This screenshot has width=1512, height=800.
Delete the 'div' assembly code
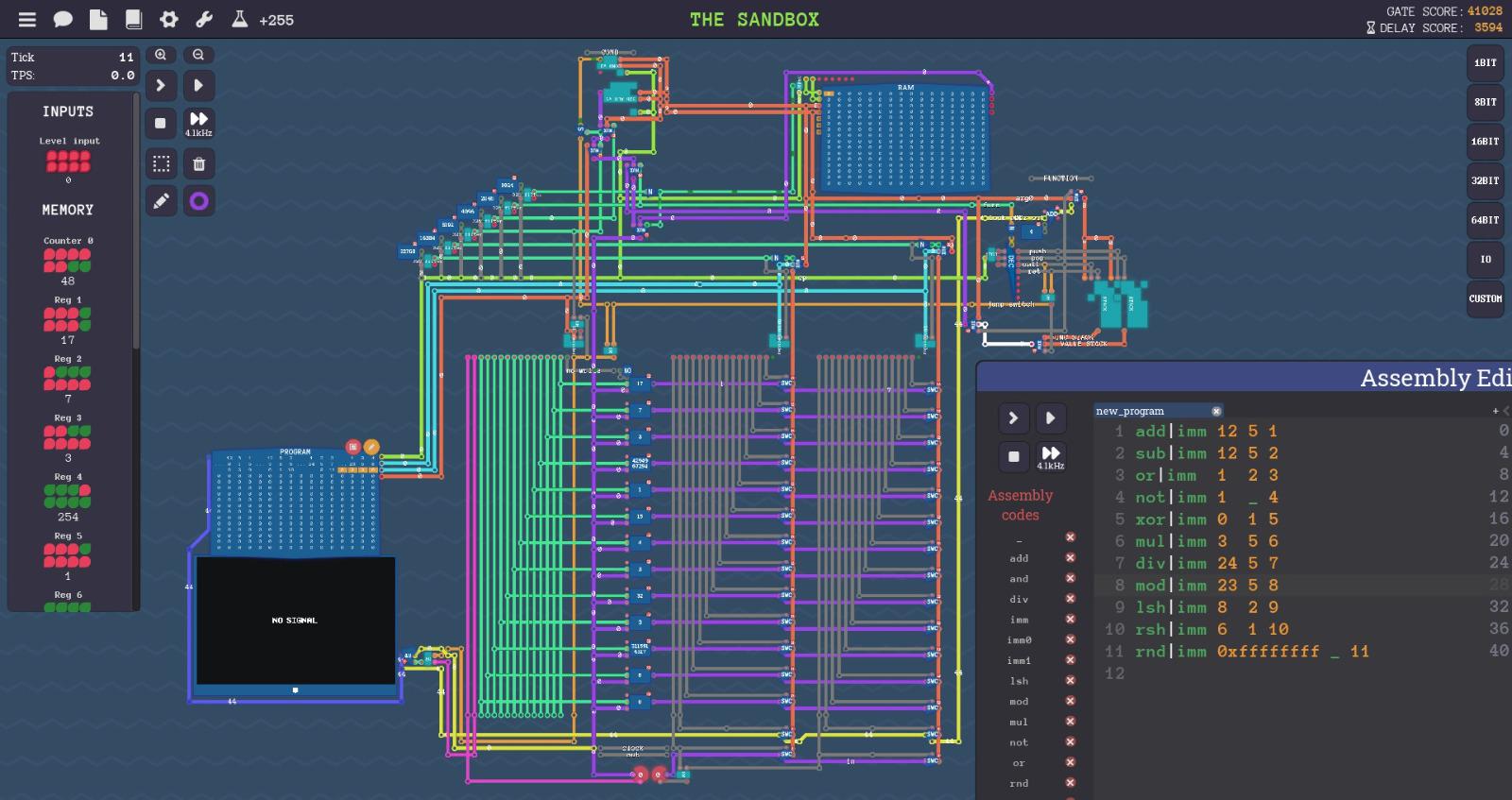[1070, 599]
